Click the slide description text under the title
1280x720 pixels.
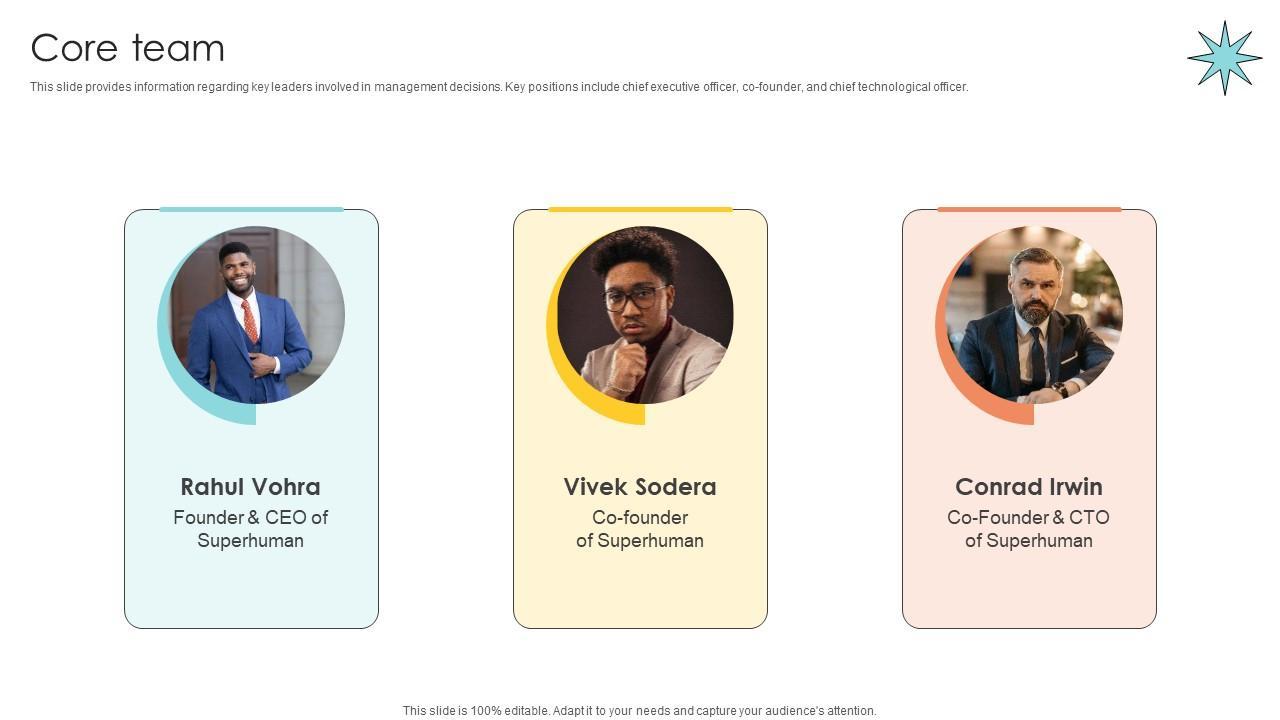click(498, 87)
